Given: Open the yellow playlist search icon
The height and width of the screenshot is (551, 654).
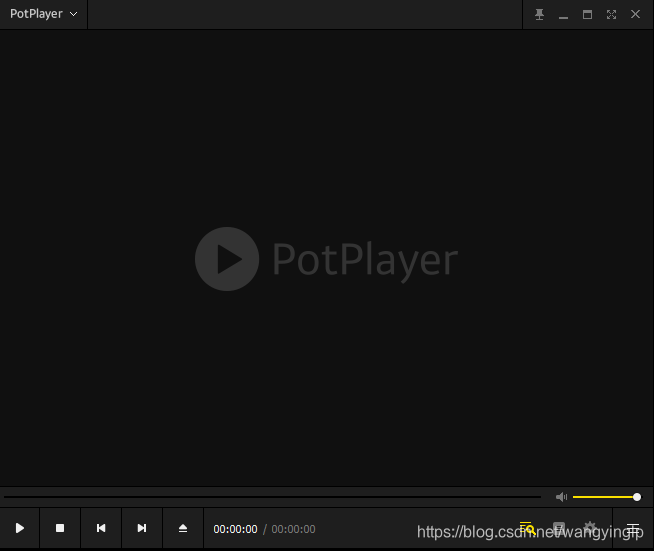Looking at the screenshot, I should [527, 528].
